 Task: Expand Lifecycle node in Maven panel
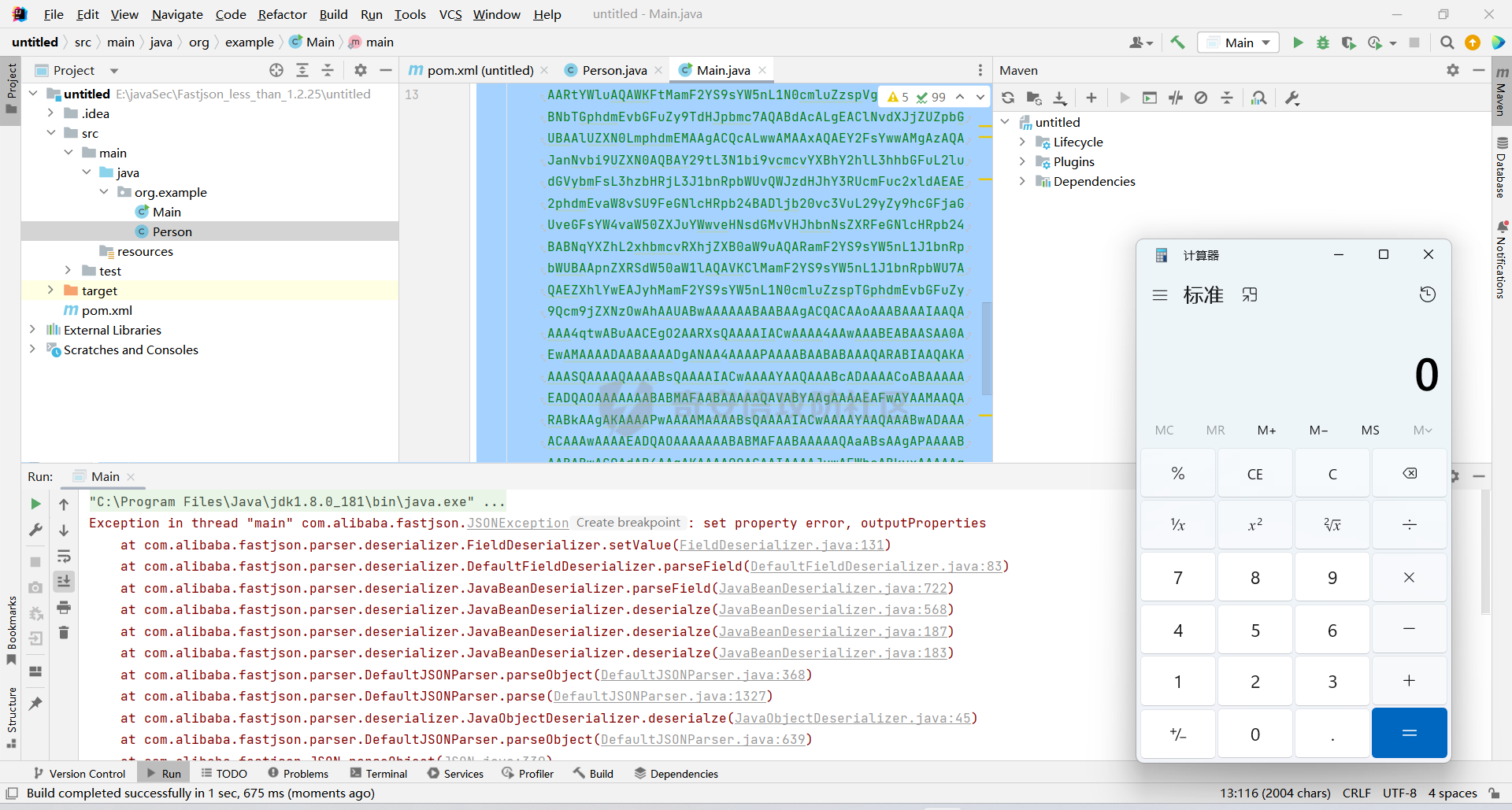[x=1022, y=142]
